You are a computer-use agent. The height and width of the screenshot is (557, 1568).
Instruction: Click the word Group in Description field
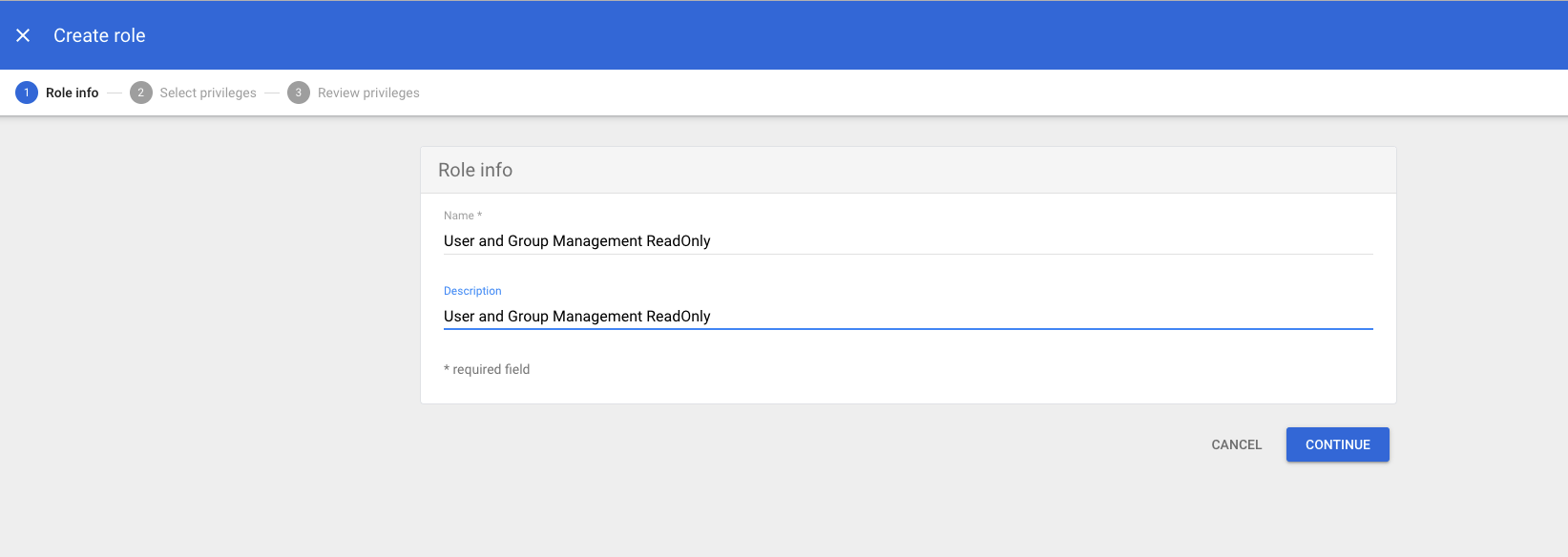[x=528, y=317]
